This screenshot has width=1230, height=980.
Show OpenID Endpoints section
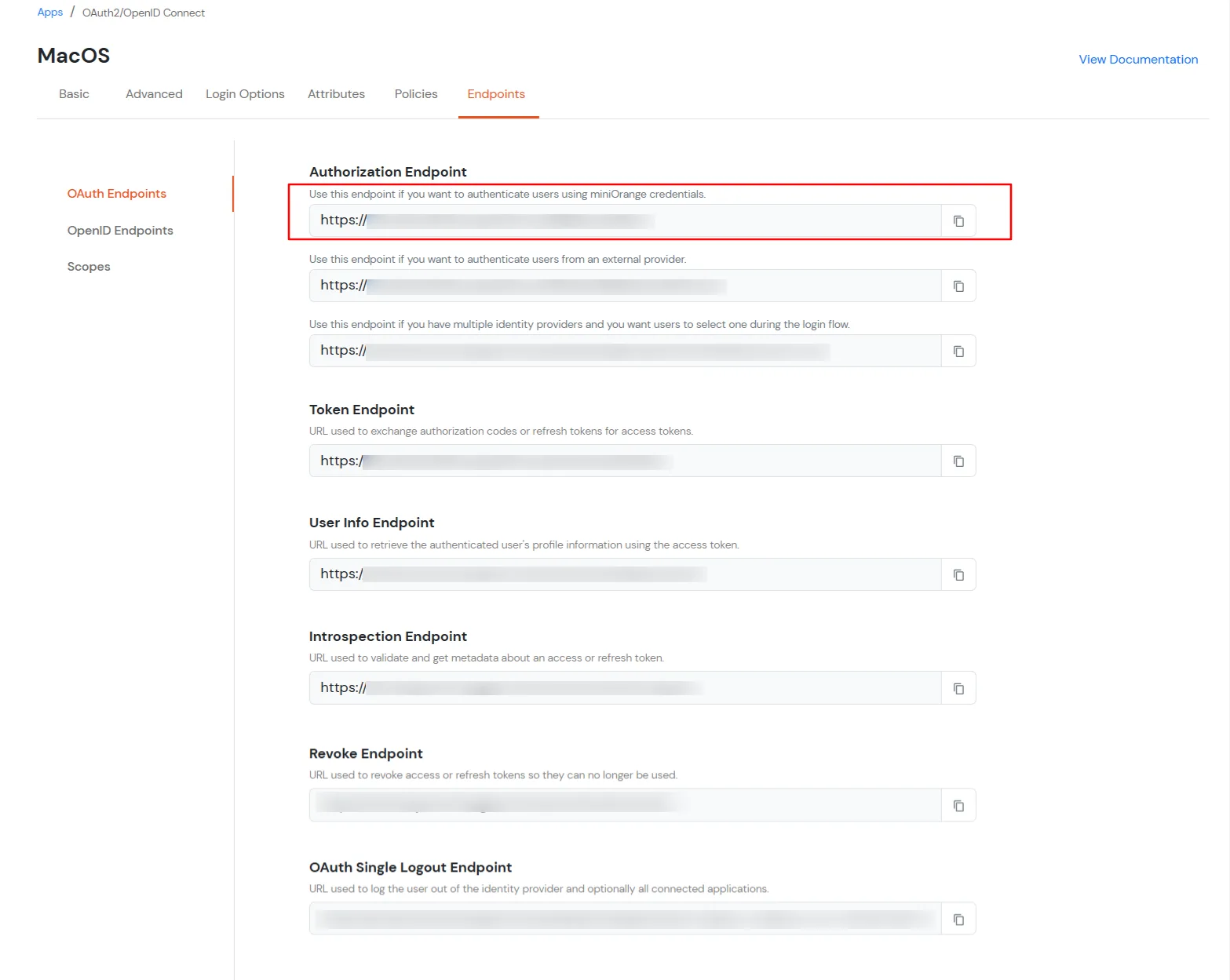tap(120, 231)
